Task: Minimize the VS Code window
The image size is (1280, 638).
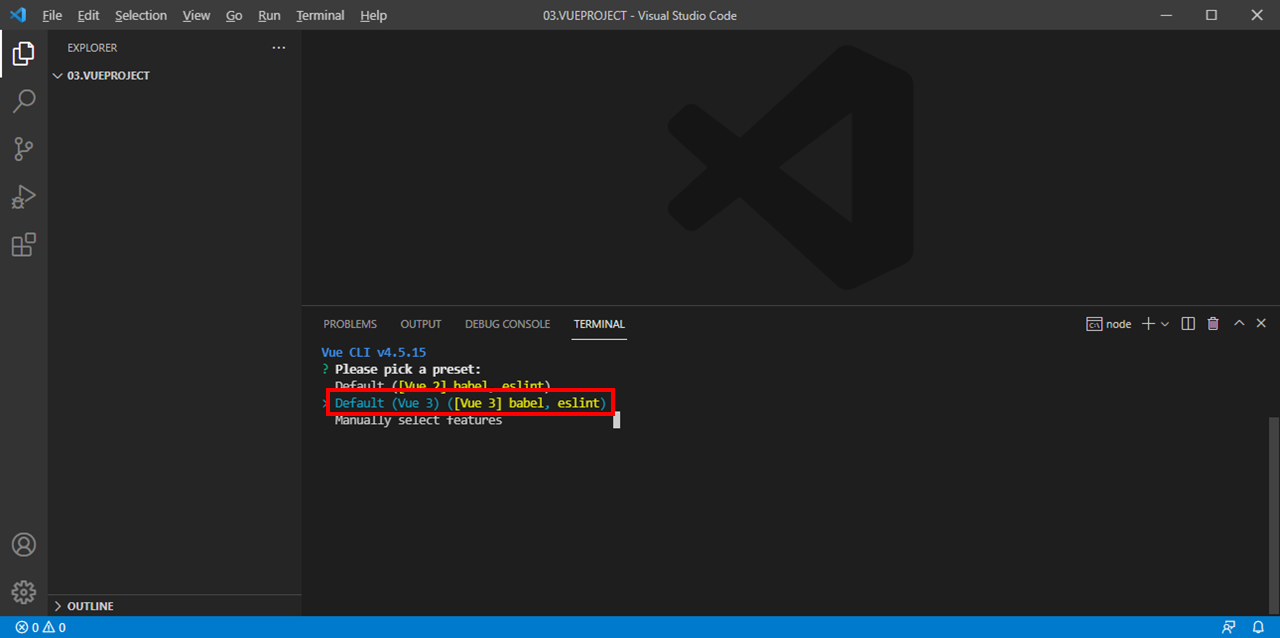Action: pos(1165,15)
